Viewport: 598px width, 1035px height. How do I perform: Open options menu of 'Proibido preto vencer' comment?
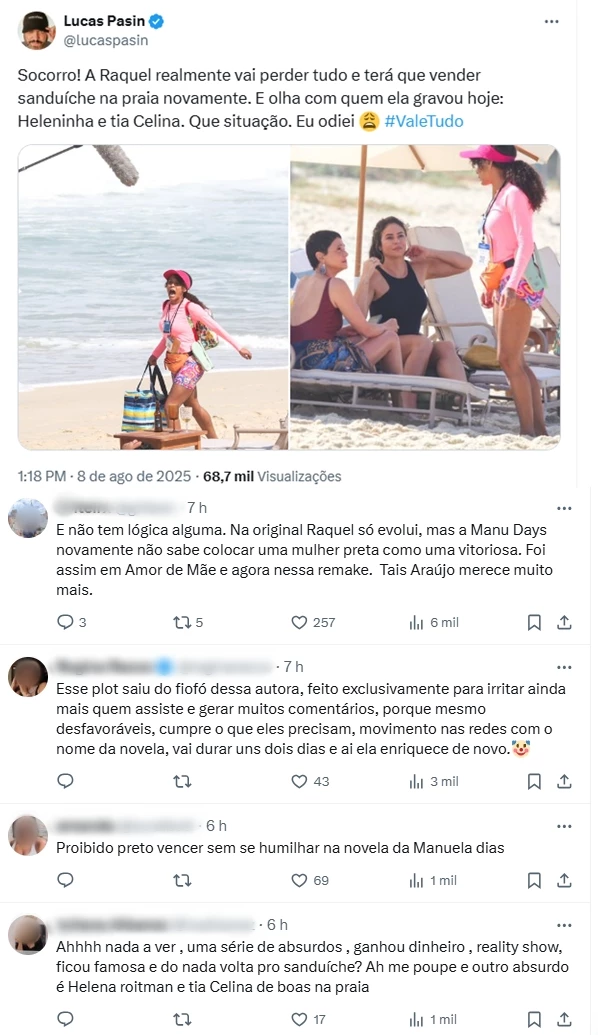[564, 826]
